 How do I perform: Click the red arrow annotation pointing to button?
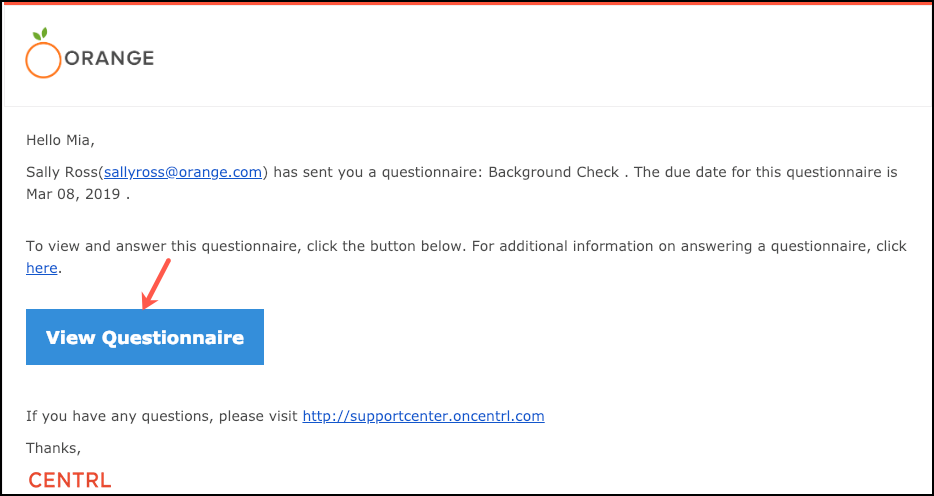pos(156,284)
